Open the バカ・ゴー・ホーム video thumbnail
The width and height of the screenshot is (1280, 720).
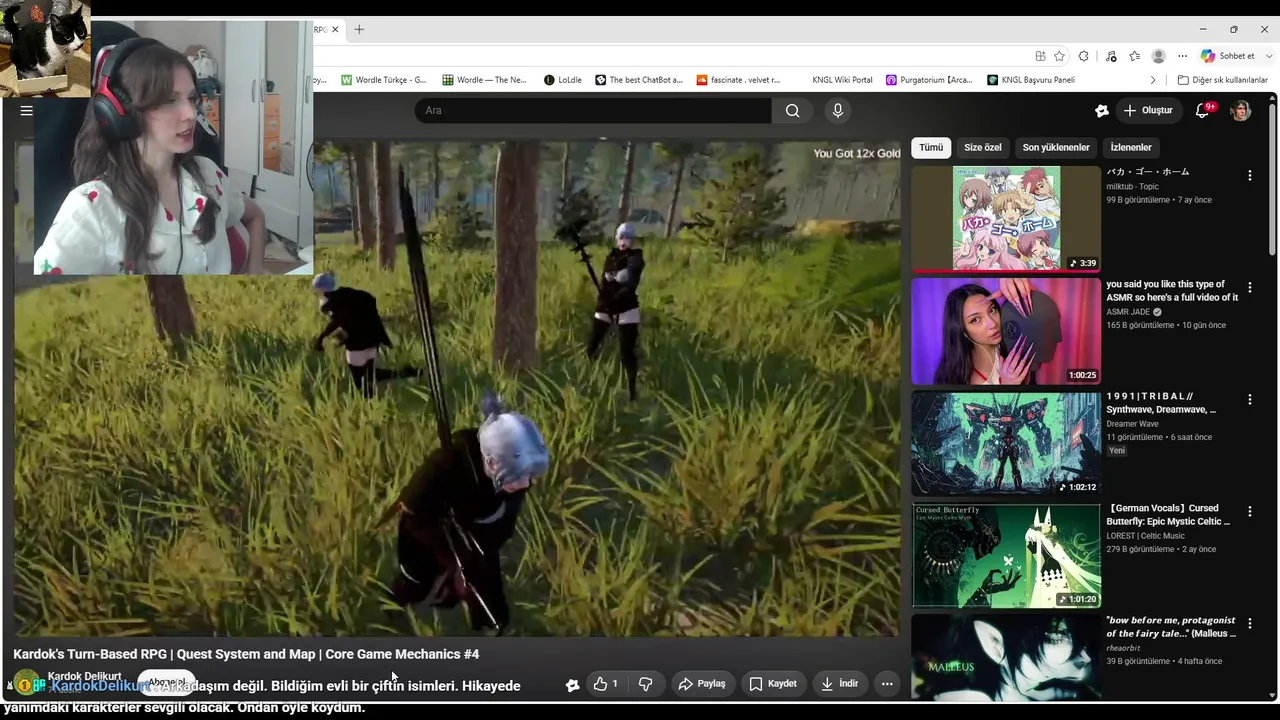pos(1006,218)
